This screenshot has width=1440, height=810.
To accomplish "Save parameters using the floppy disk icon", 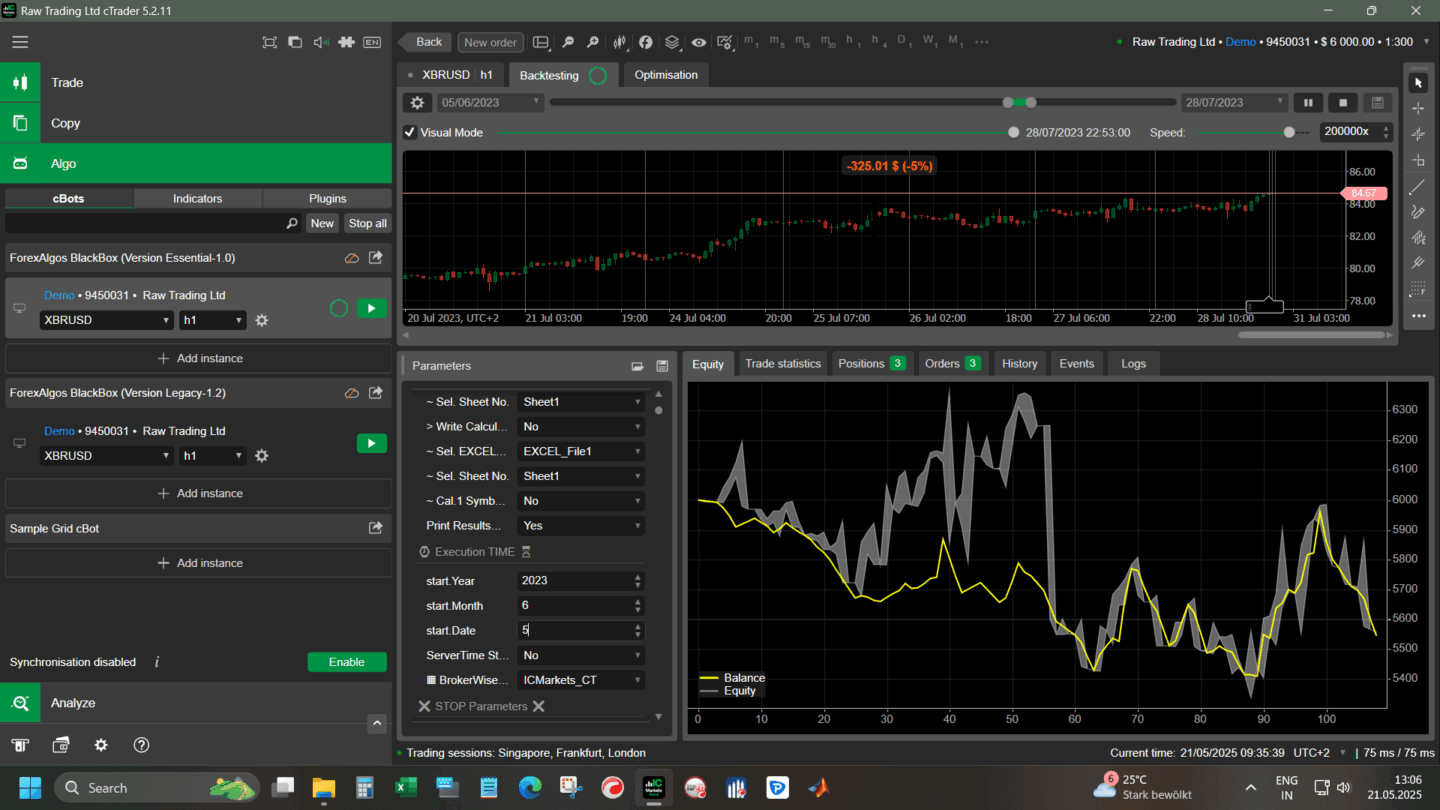I will (x=661, y=366).
